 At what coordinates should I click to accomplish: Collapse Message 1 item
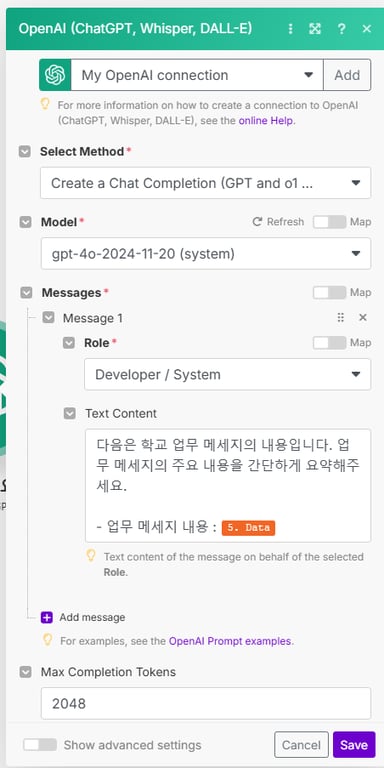coord(48,318)
